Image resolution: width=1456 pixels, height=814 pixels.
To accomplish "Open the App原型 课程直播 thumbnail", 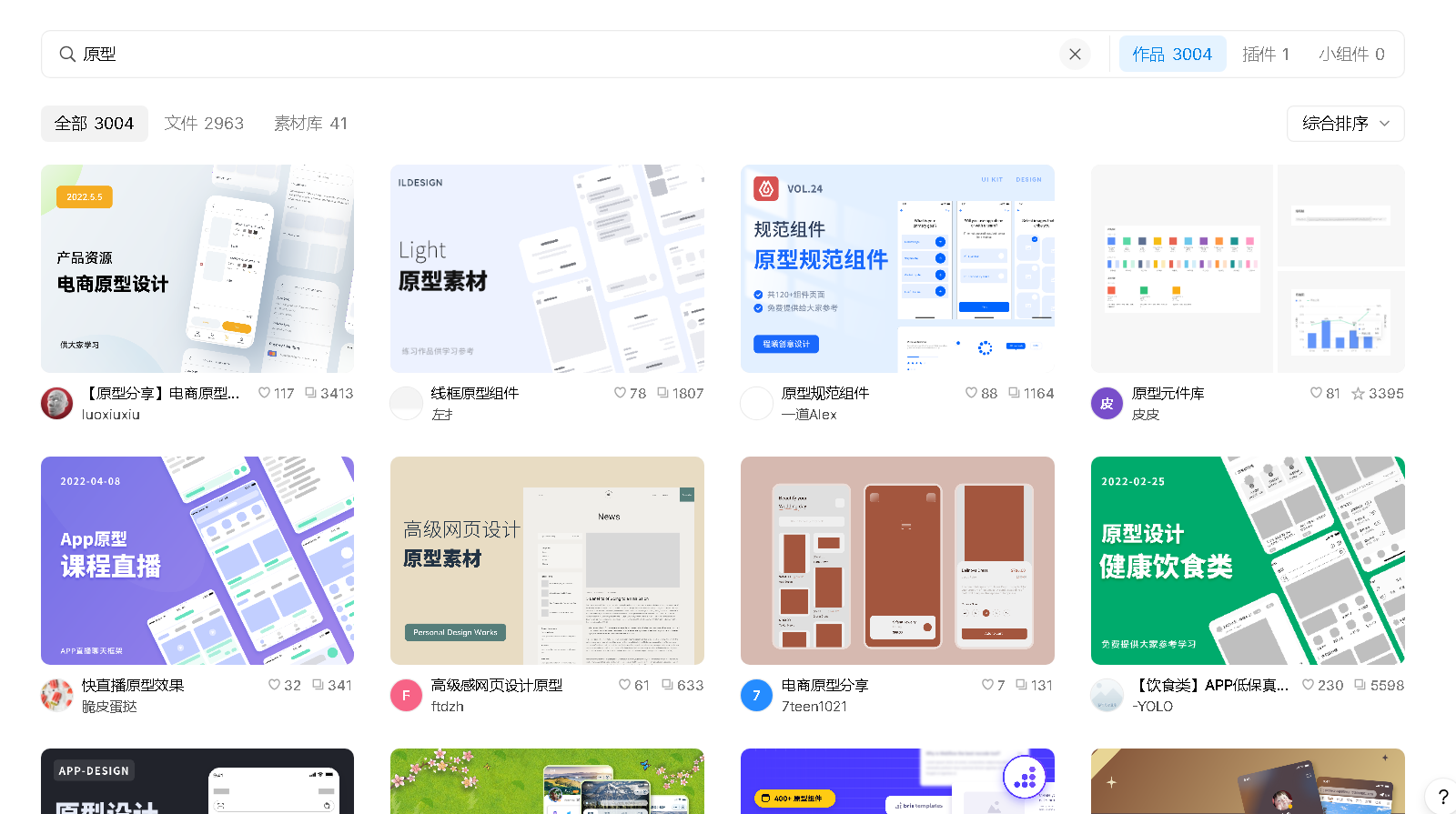I will 197,560.
